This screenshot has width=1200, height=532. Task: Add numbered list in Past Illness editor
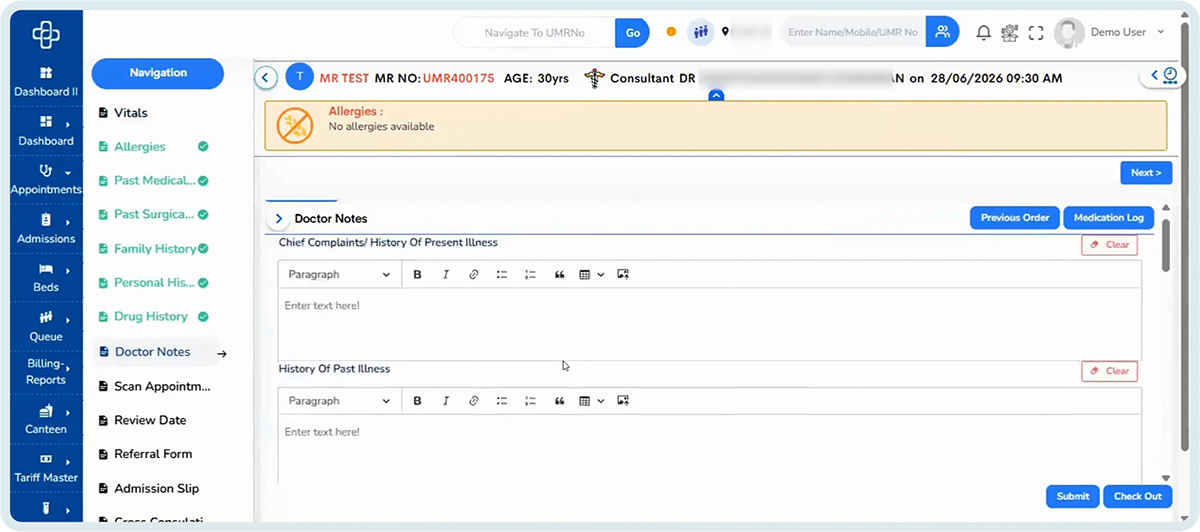(531, 401)
